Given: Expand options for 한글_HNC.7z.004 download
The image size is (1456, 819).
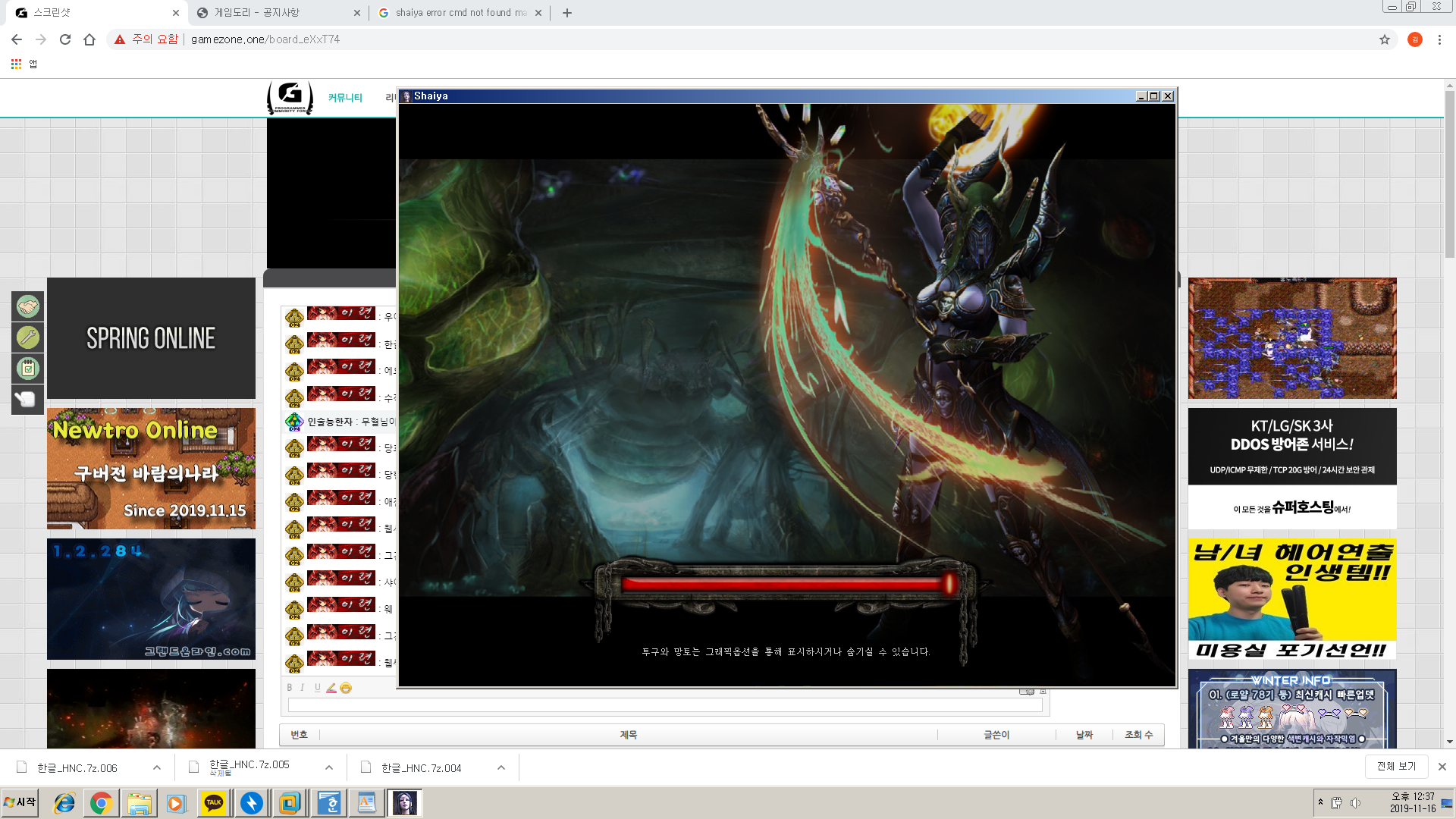Looking at the screenshot, I should pos(501,767).
